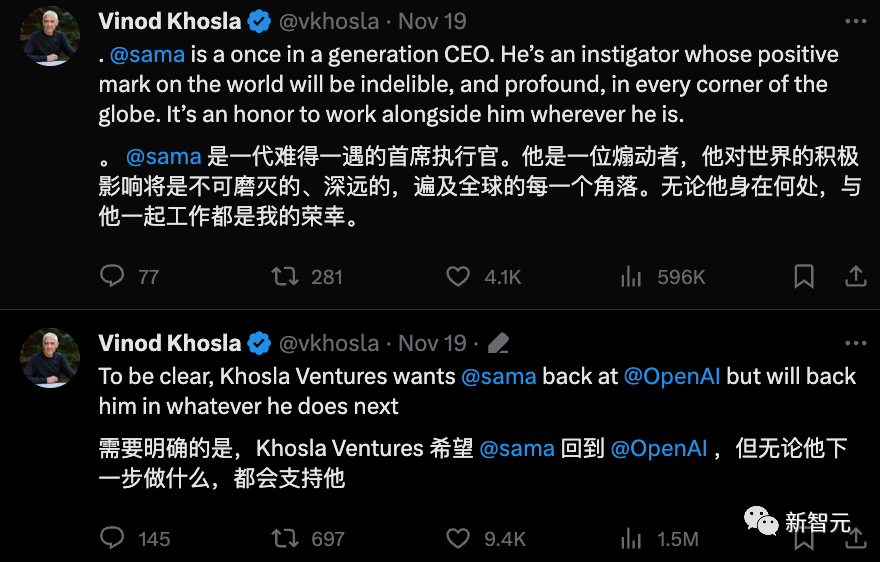
Task: Reply to second tweet with 145 replies
Action: pos(112,538)
